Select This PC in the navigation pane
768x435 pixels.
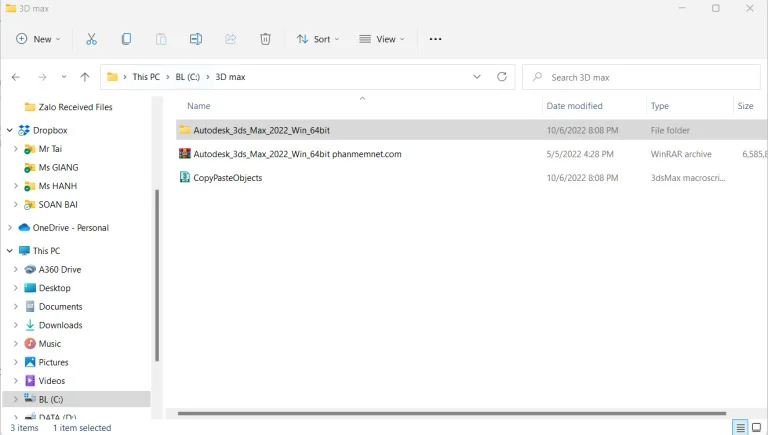tap(47, 250)
